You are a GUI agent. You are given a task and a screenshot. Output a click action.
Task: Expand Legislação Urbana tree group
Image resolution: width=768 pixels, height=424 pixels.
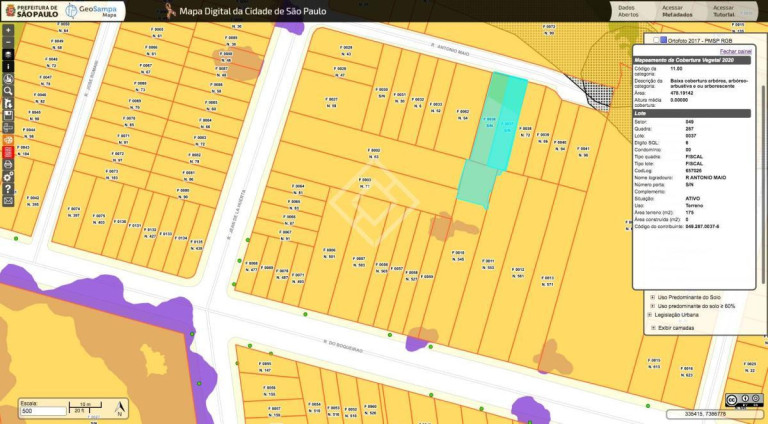click(650, 315)
